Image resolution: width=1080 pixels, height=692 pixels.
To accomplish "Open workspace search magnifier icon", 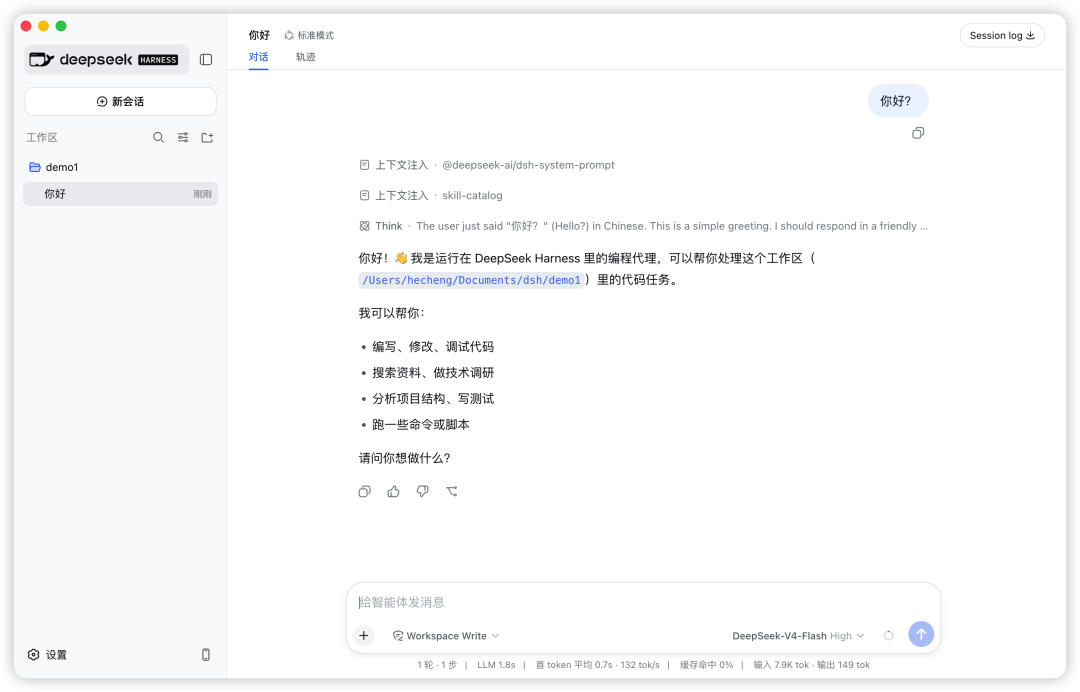I will pyautogui.click(x=158, y=138).
